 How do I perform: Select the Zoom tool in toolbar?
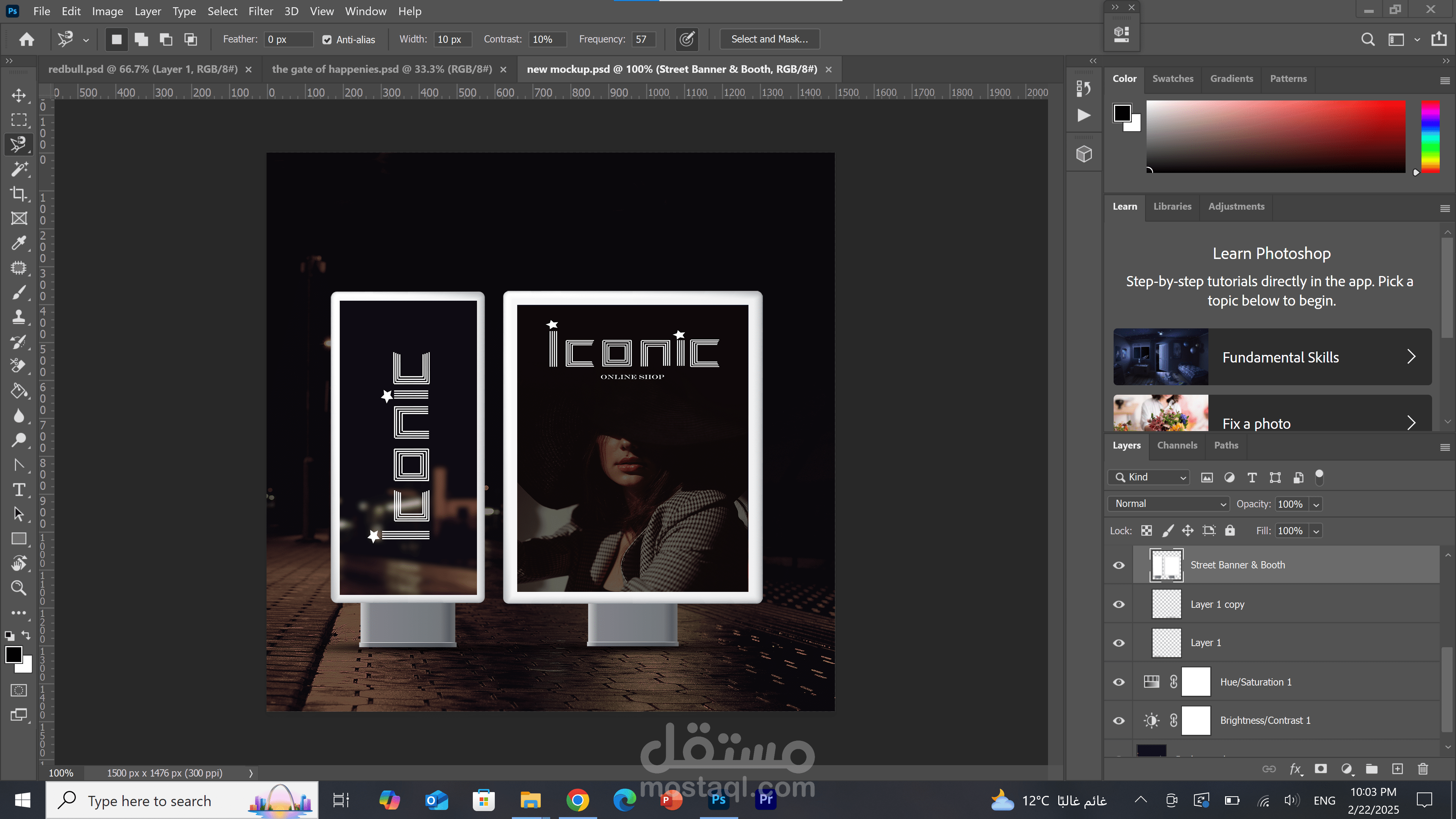19,588
